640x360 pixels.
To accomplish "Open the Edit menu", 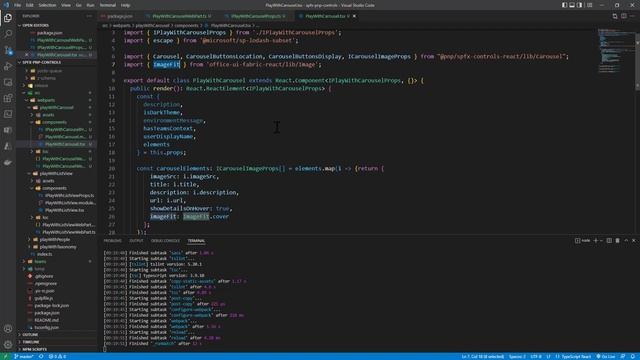I will coord(30,5).
